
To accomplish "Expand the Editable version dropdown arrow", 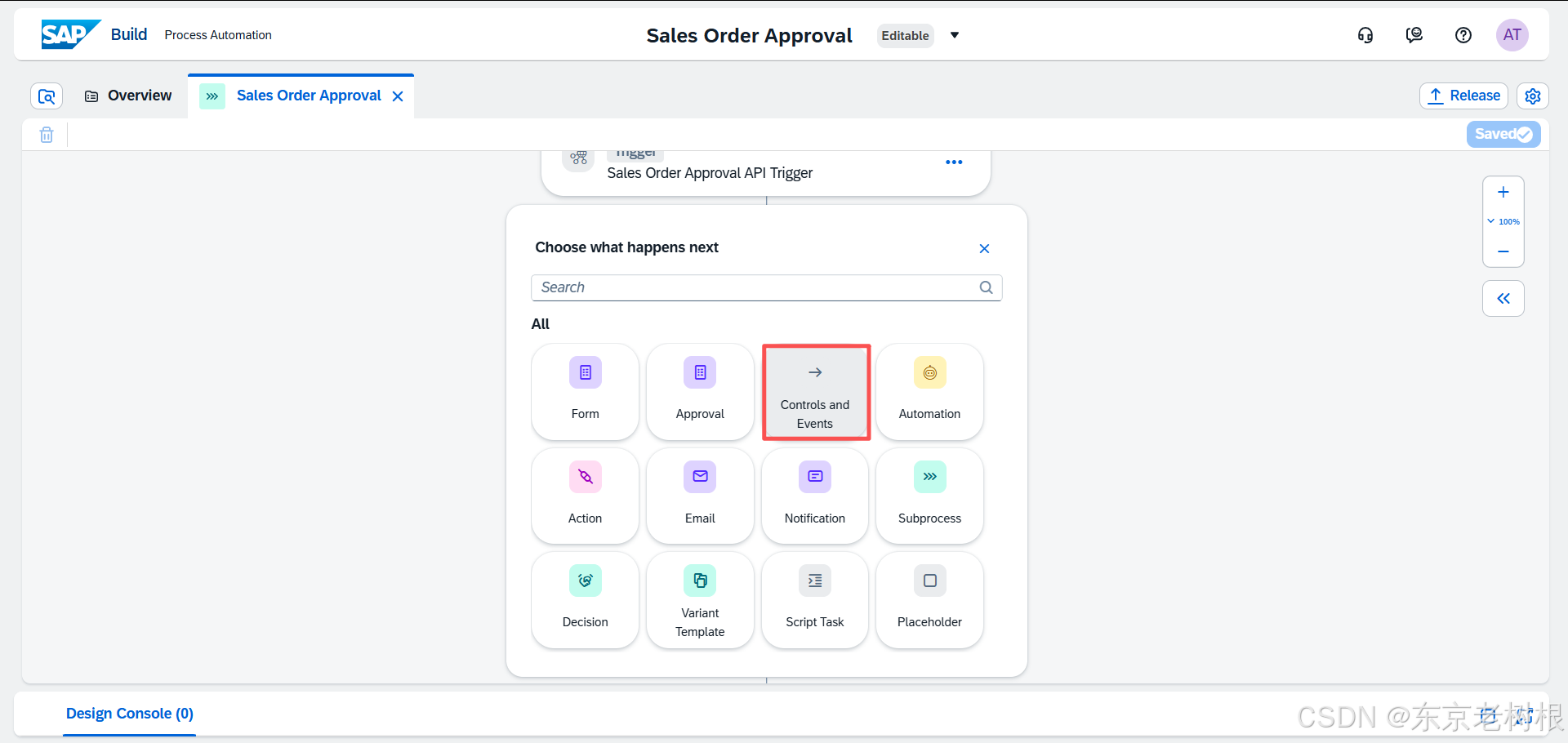I will (x=955, y=35).
